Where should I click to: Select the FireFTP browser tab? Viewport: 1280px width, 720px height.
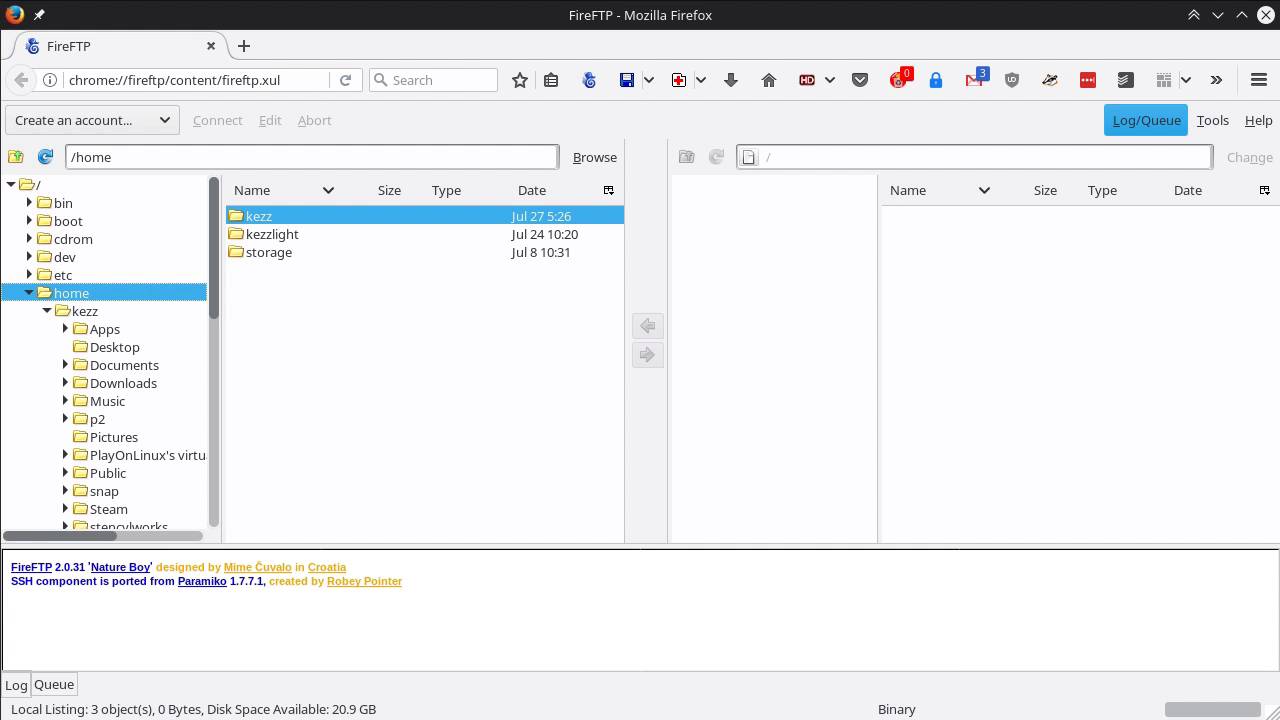pyautogui.click(x=120, y=46)
